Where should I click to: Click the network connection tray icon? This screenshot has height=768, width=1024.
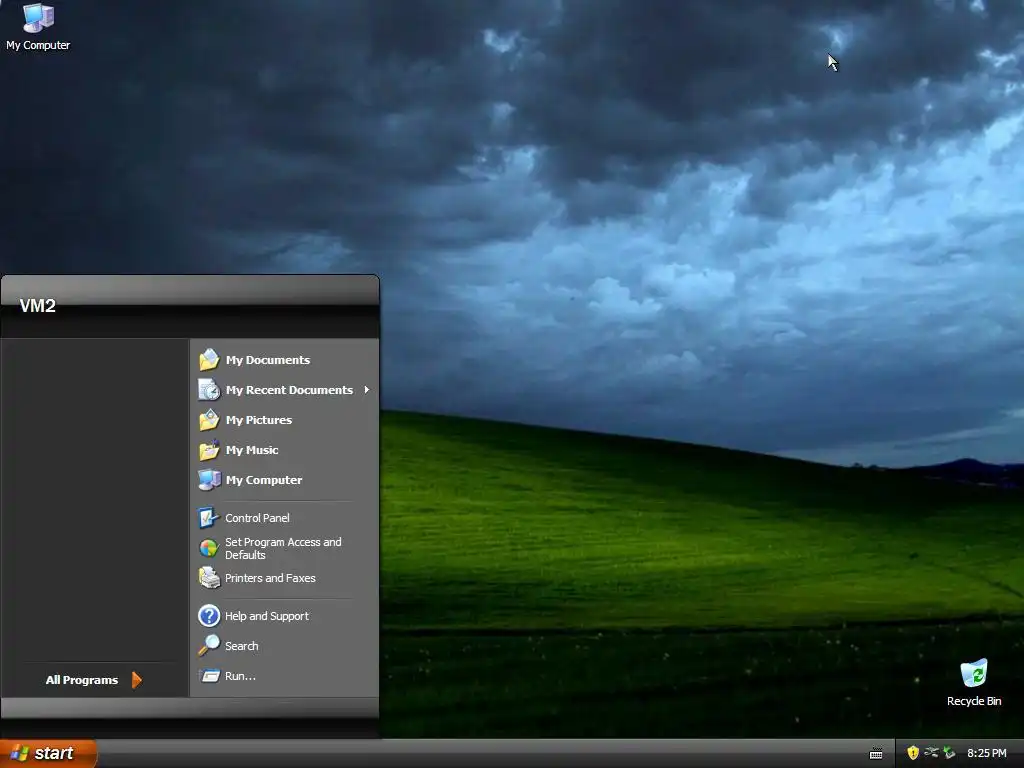click(931, 753)
